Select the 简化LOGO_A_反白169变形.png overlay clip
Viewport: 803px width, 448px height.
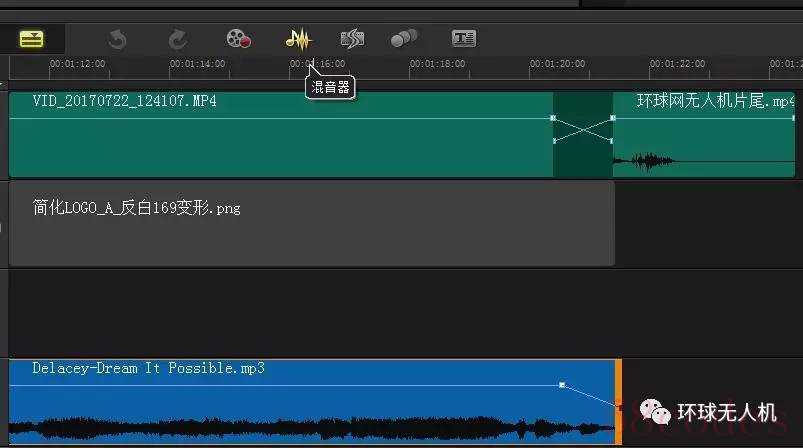[312, 223]
